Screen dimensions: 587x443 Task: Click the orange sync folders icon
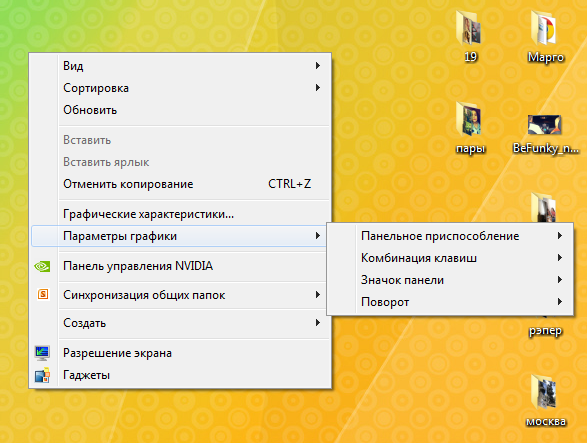tap(43, 294)
